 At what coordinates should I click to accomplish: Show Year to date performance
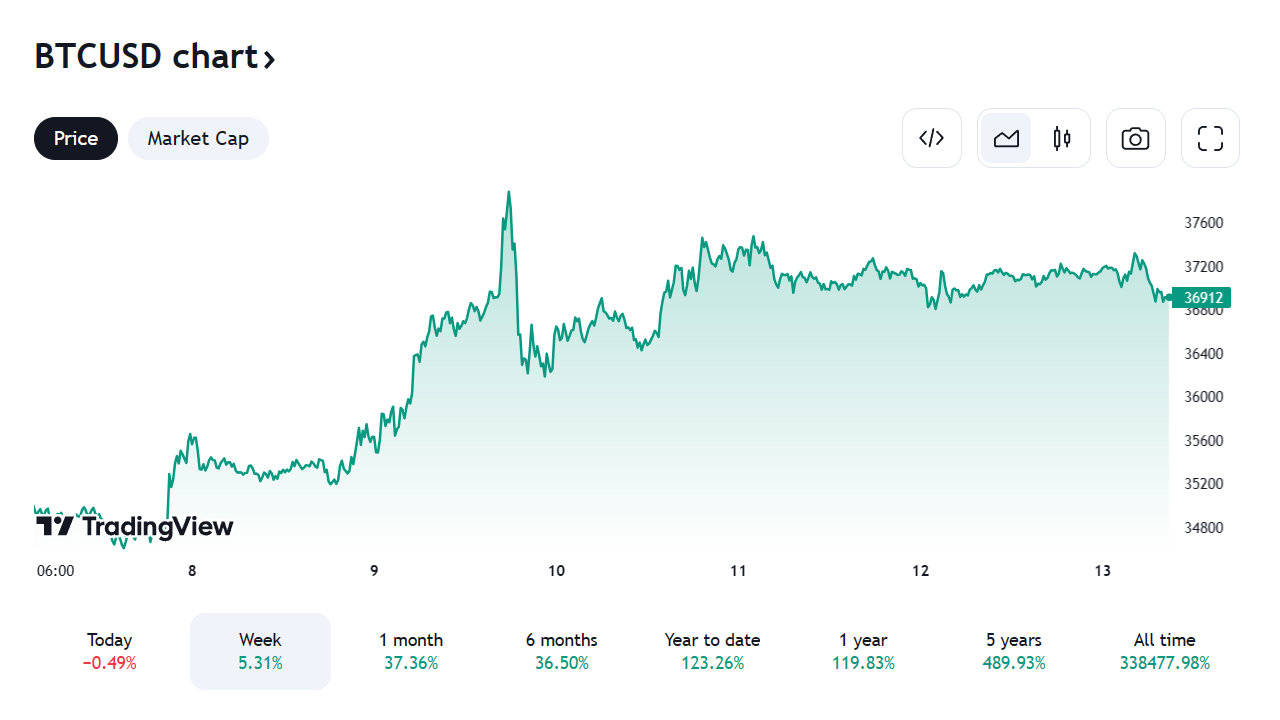pos(712,650)
